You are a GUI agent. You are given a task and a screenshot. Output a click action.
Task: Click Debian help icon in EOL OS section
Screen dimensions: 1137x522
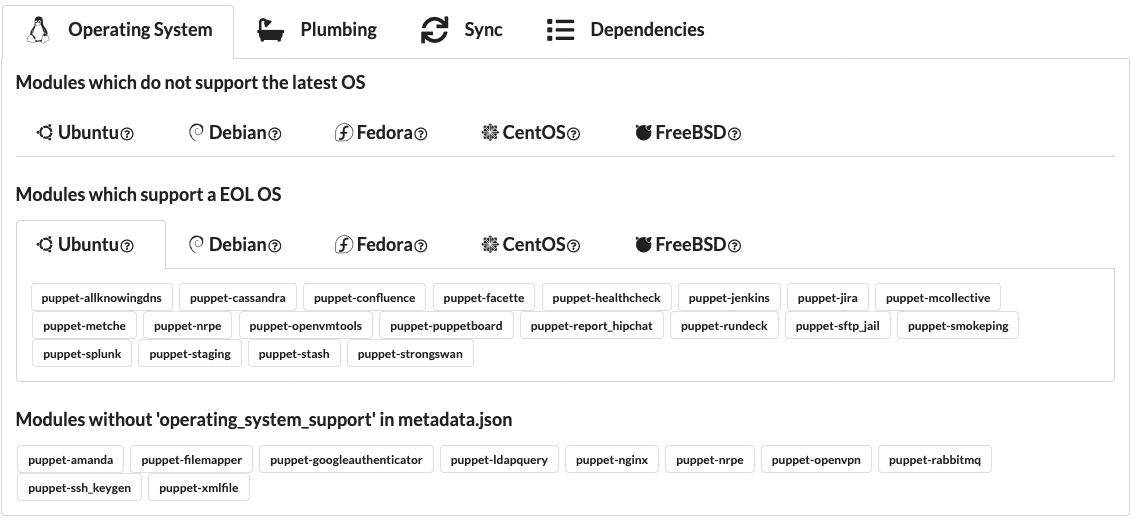point(275,246)
